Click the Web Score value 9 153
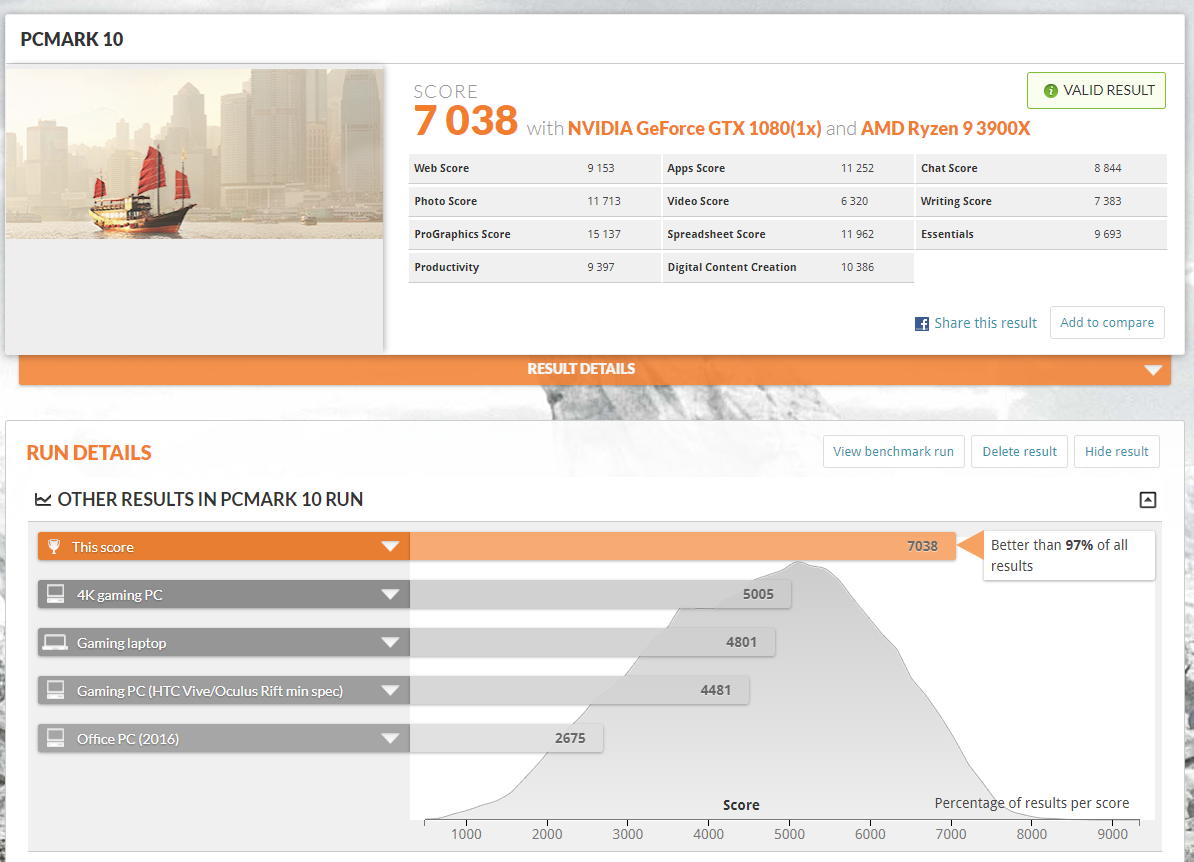Viewport: 1194px width, 862px height. click(601, 168)
